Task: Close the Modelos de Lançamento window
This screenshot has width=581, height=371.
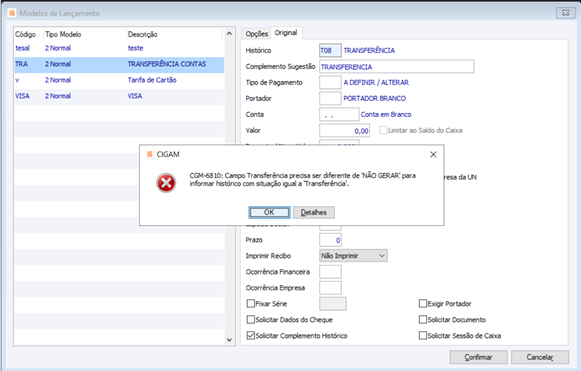Action: [x=565, y=13]
